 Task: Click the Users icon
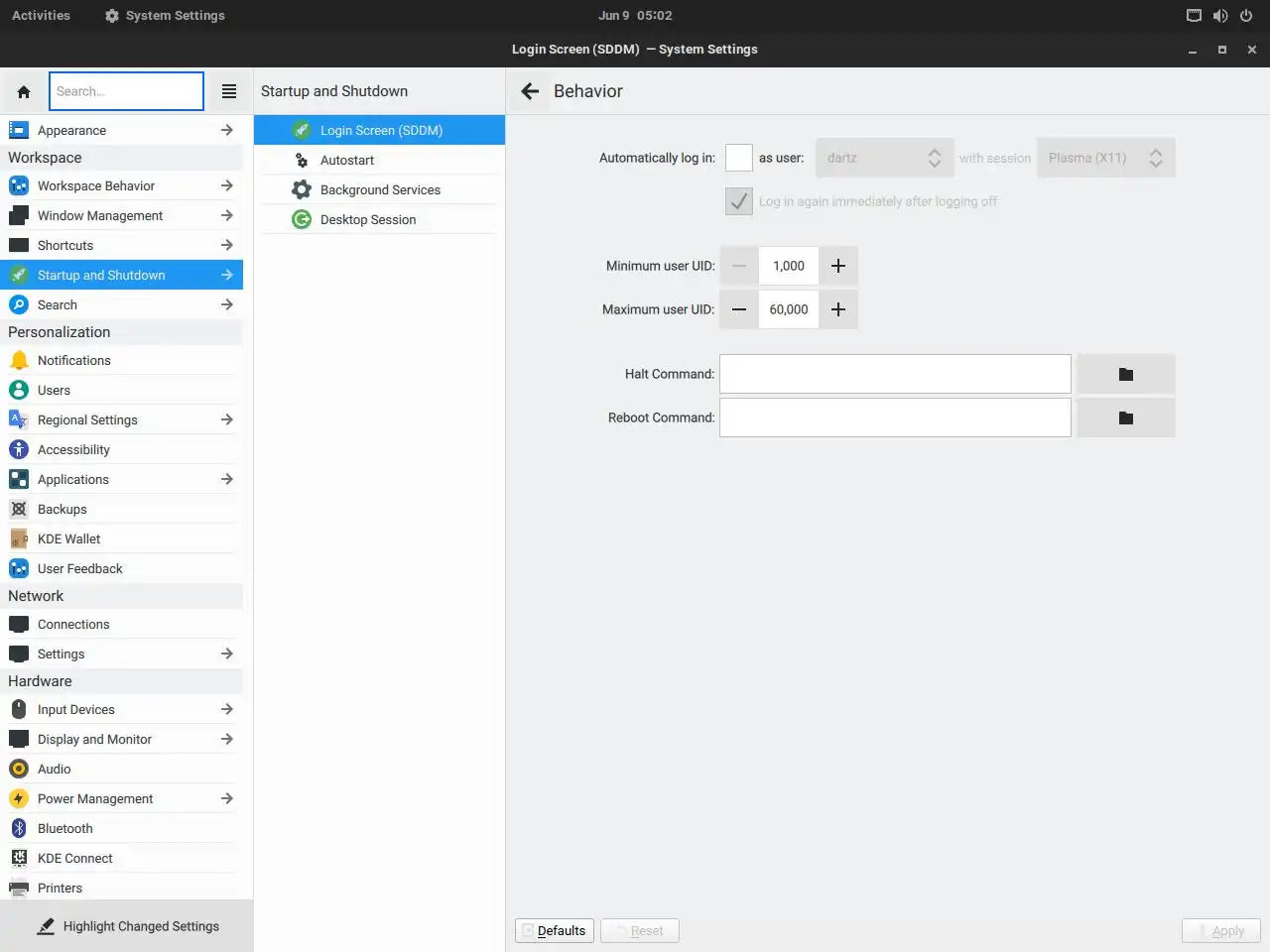[x=19, y=390]
